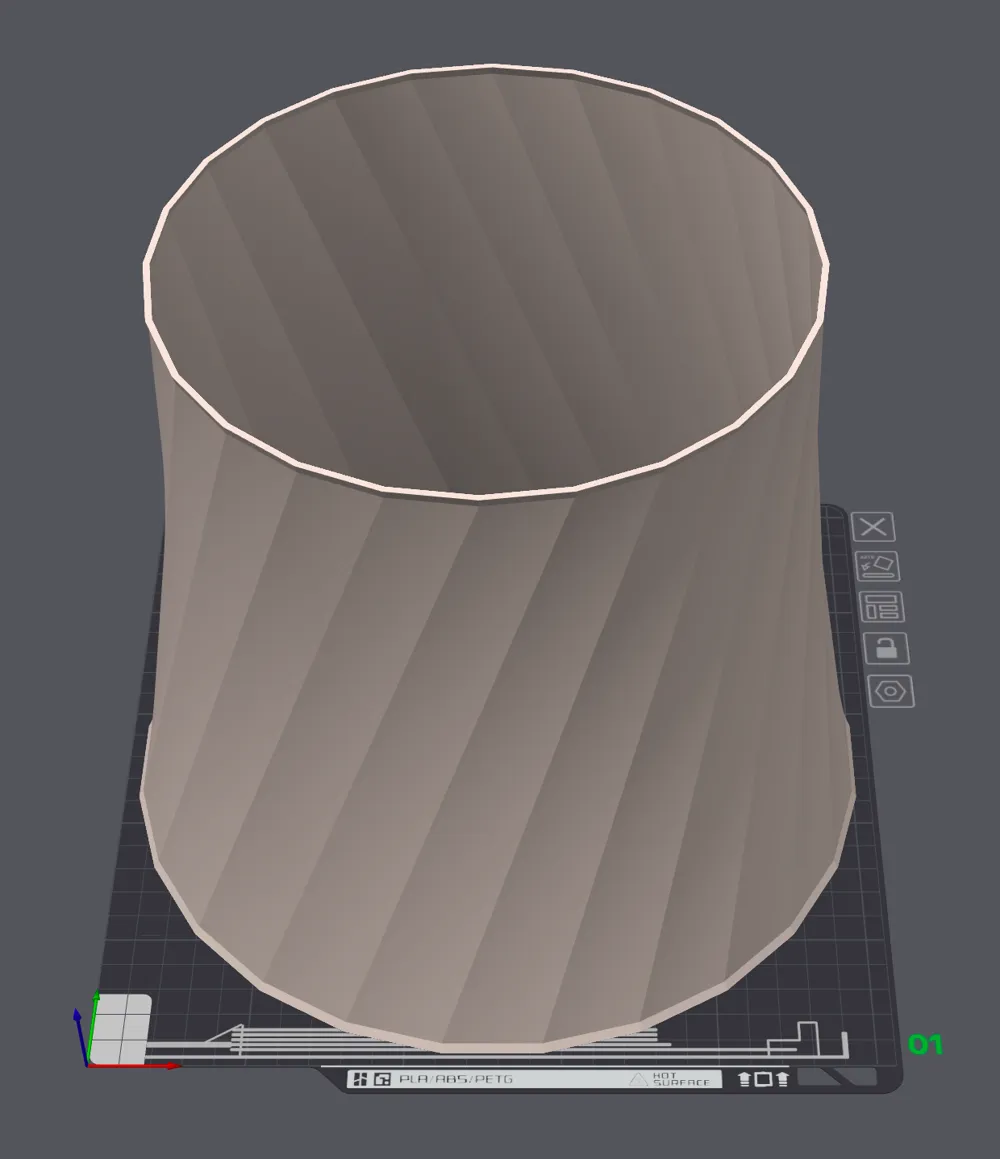Click the remove plate X icon
Image resolution: width=1000 pixels, height=1159 pixels.
point(873,527)
